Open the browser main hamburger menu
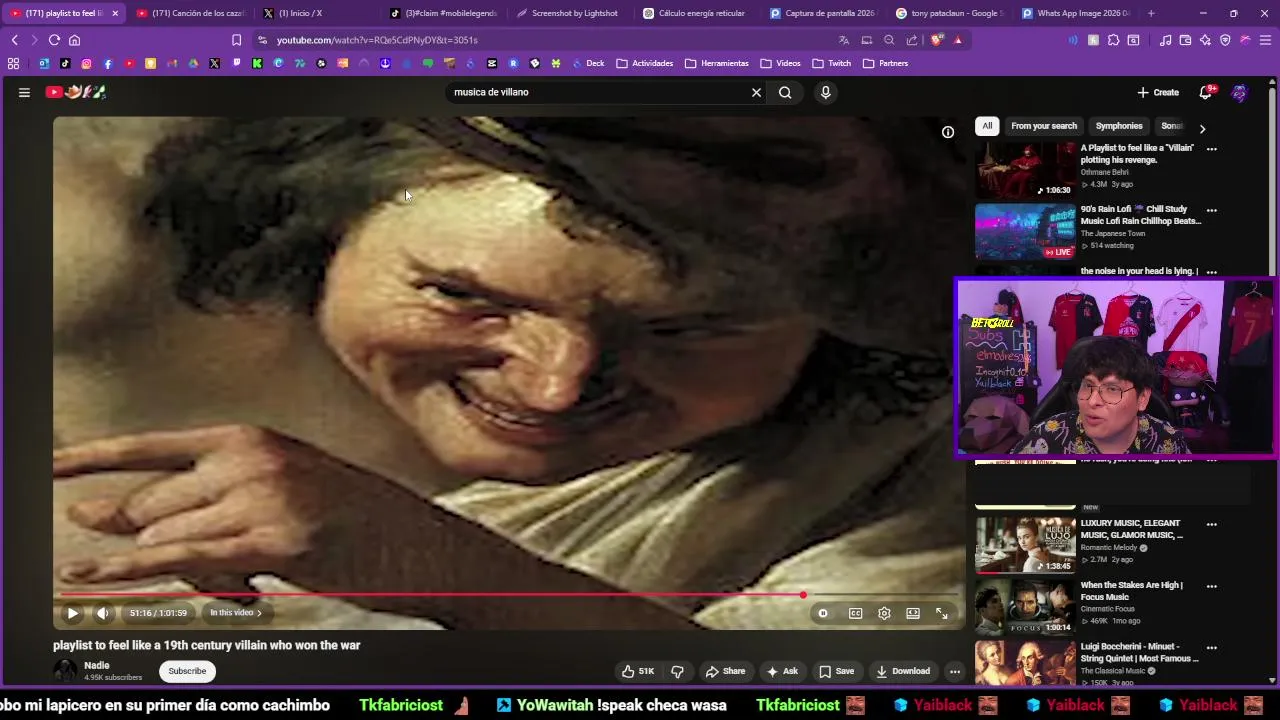This screenshot has height=720, width=1280. [x=1266, y=40]
